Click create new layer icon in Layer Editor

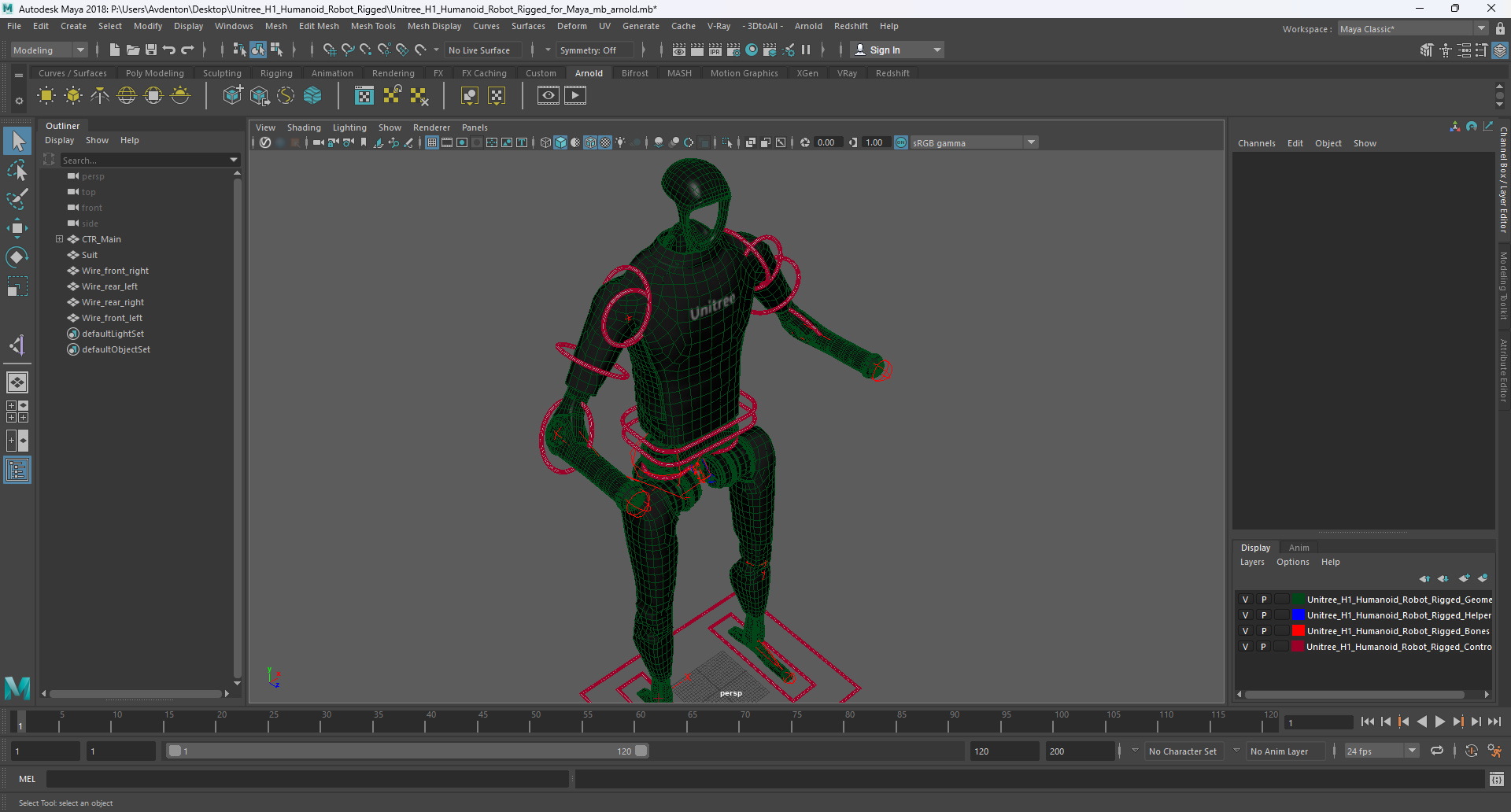coord(1464,578)
